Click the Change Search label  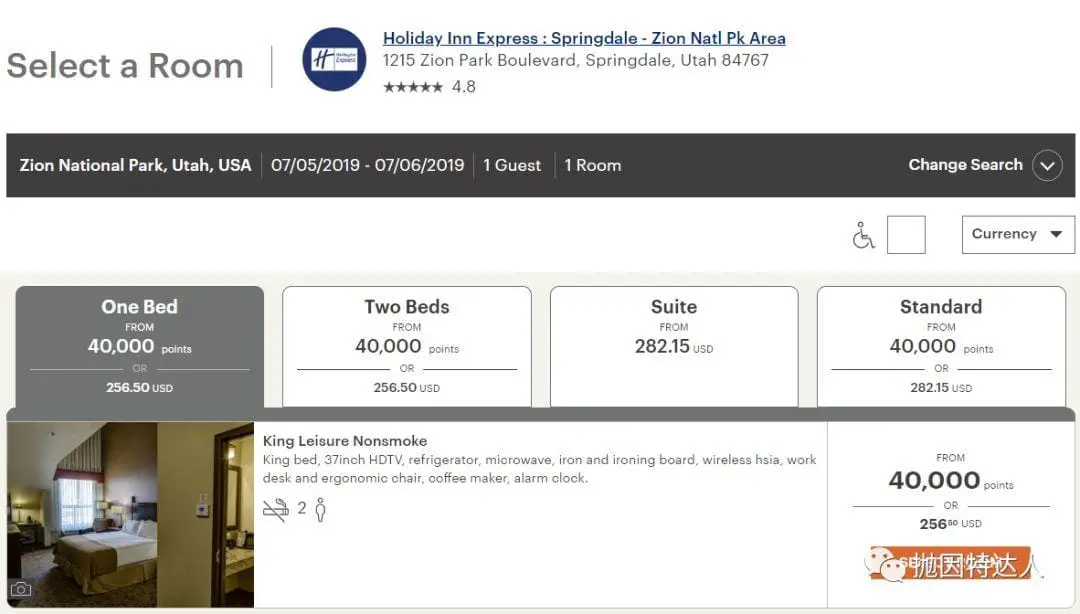tap(965, 165)
